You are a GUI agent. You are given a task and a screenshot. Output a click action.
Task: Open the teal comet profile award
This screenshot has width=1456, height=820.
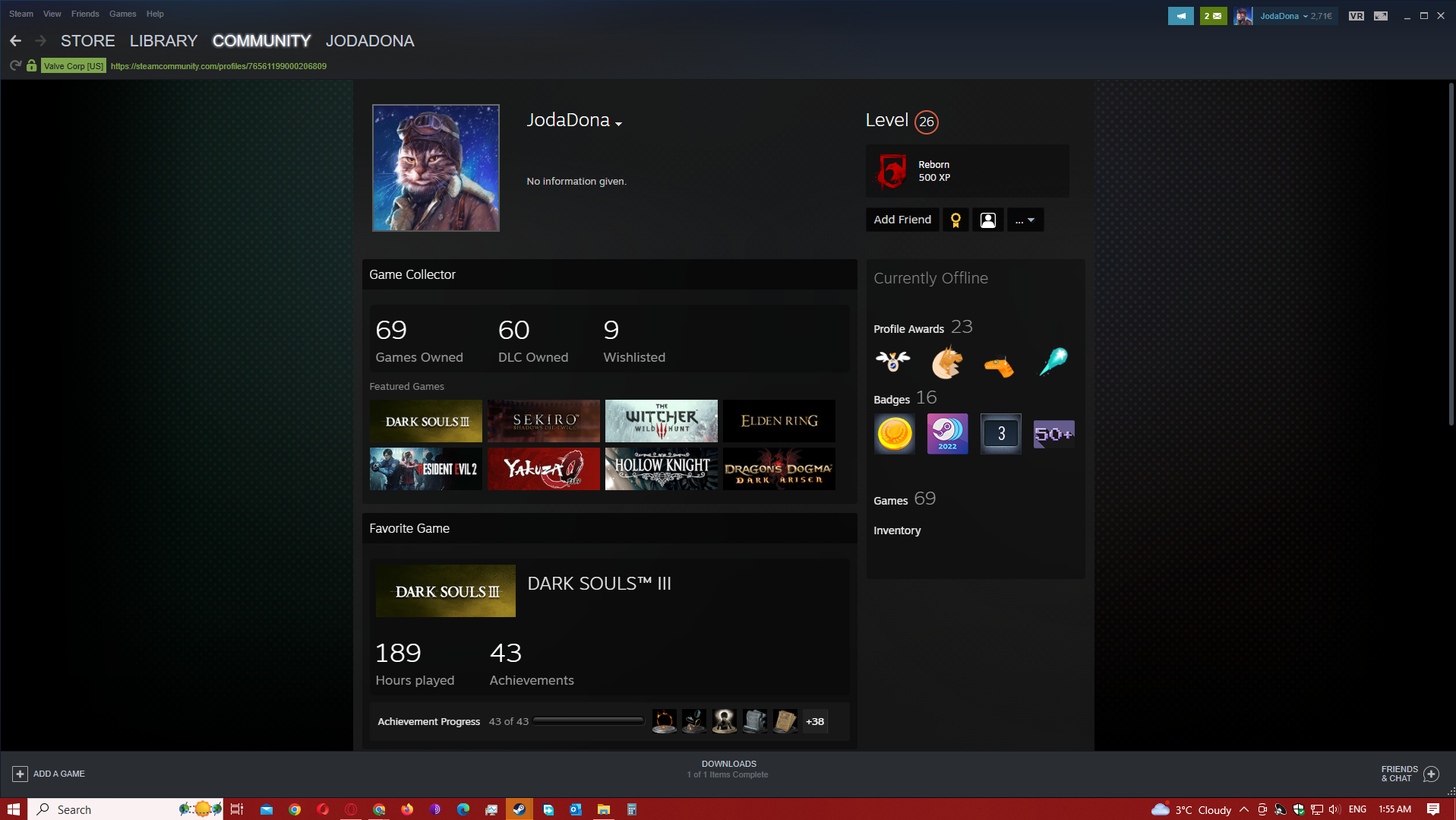(x=1053, y=361)
